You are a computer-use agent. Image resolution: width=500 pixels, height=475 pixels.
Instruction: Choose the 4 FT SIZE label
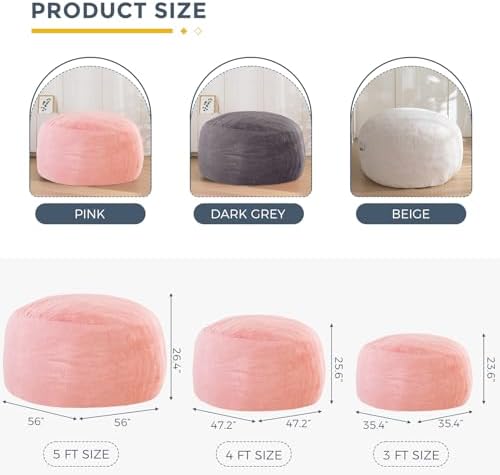point(254,455)
